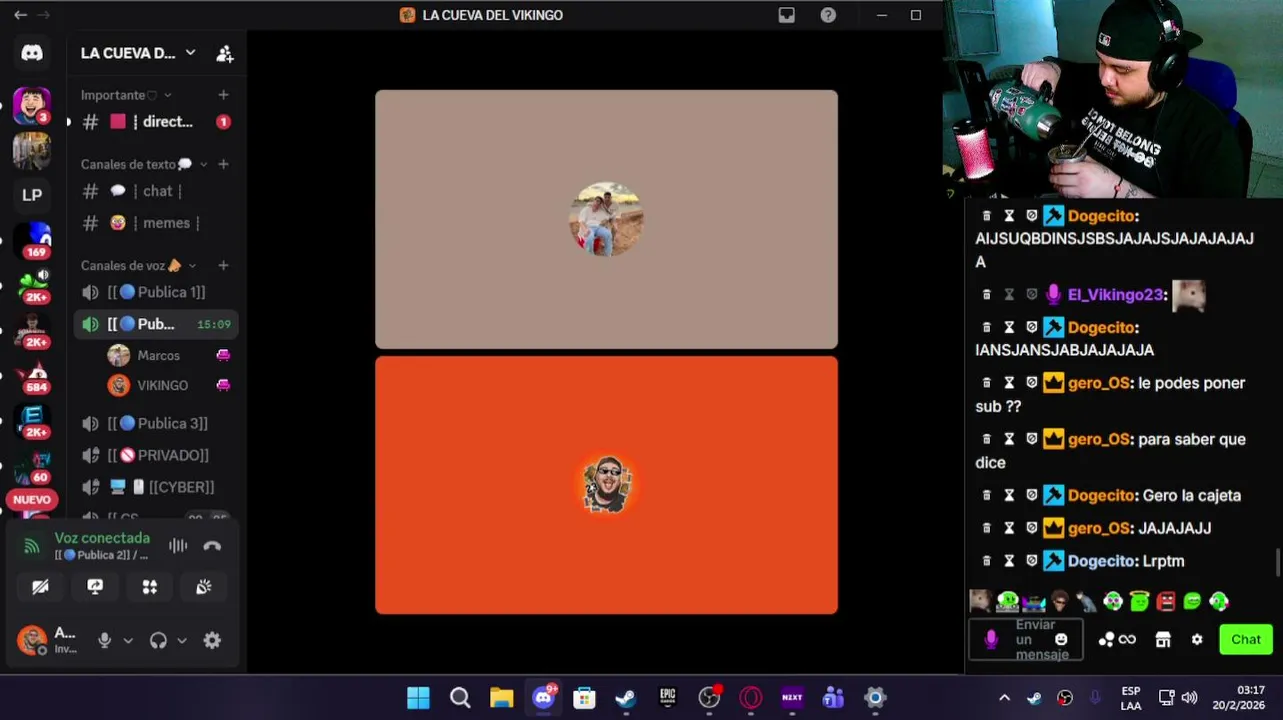
Task: Collapse the Importante category
Action: [126, 95]
